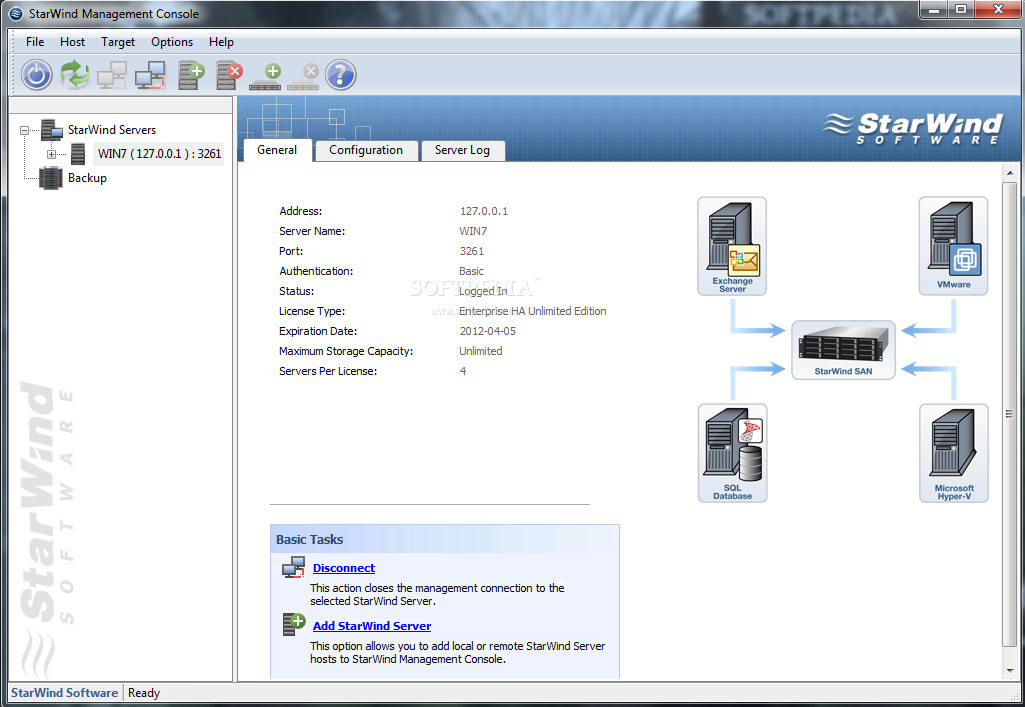This screenshot has height=707, width=1025.
Task: Click the Exchange Server diagram icon
Action: [732, 246]
